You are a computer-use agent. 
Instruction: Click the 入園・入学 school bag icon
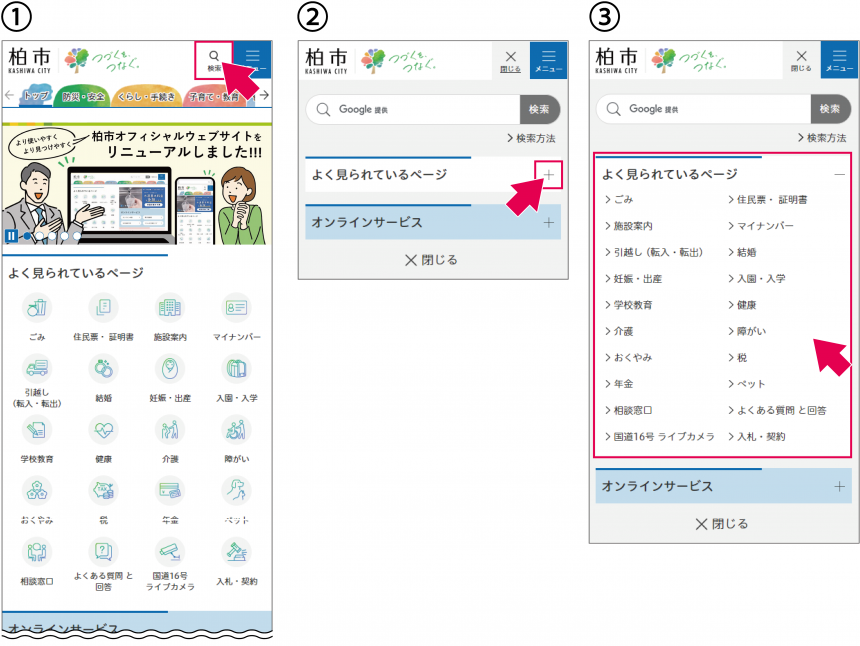click(236, 368)
